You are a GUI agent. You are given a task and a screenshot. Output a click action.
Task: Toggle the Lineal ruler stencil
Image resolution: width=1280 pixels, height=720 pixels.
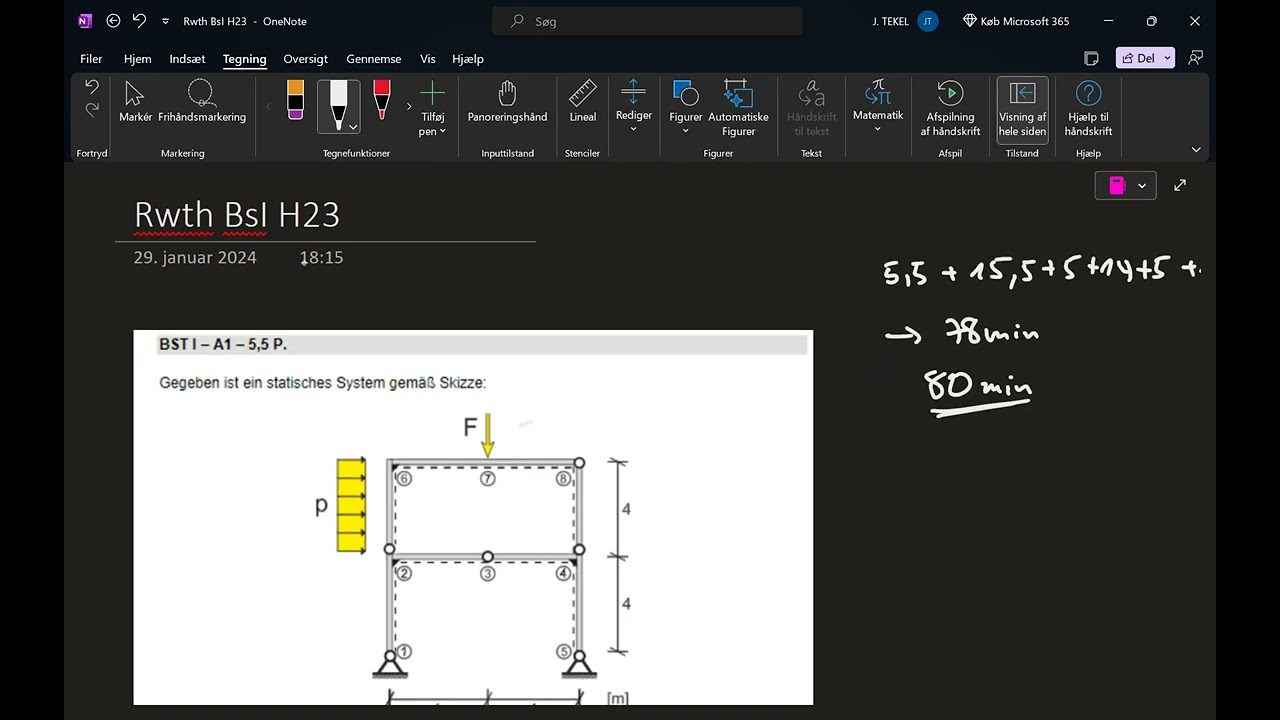click(582, 102)
